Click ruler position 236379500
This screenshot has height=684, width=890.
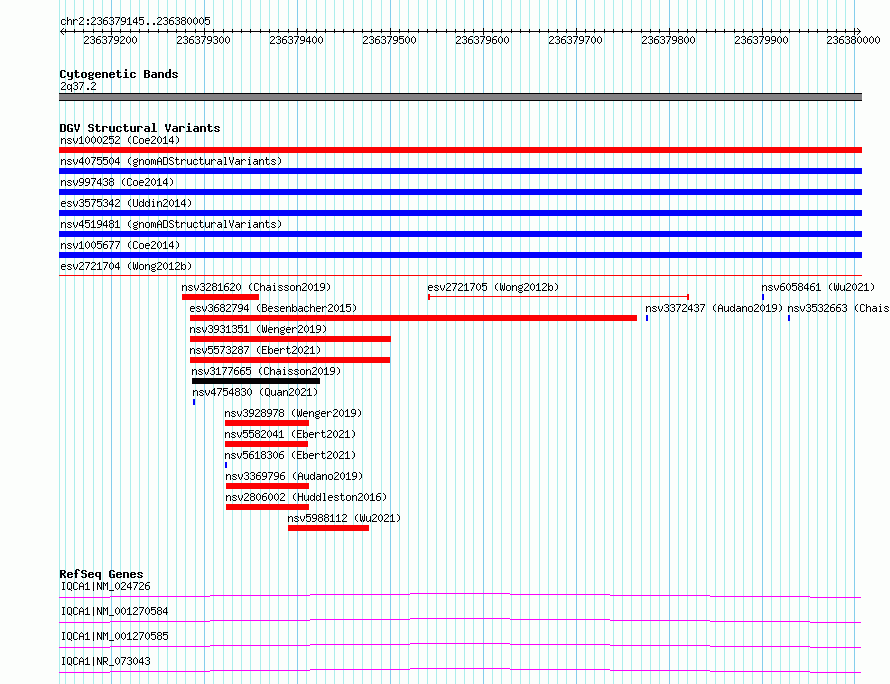tap(389, 40)
